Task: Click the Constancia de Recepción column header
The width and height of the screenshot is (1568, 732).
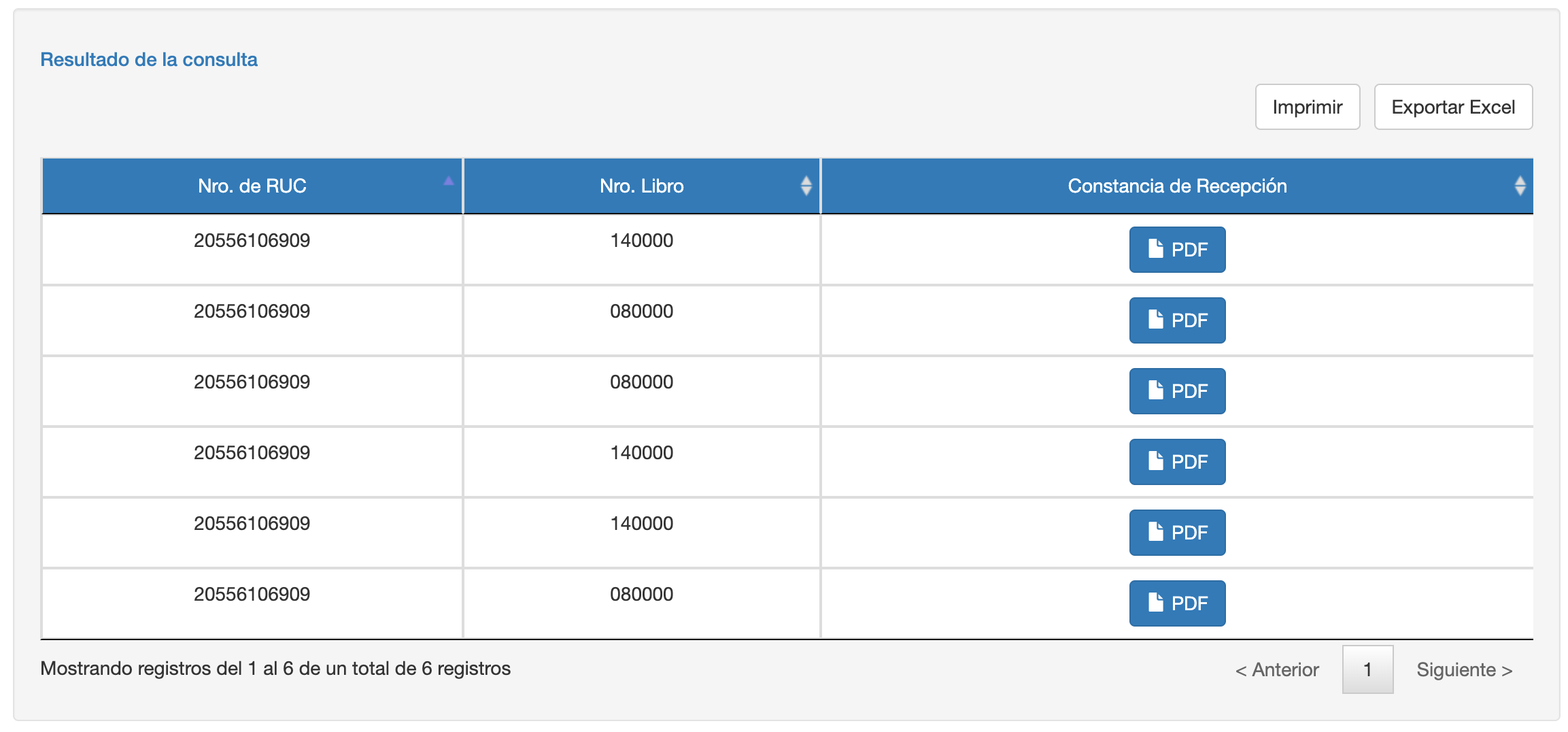Action: 1176,186
